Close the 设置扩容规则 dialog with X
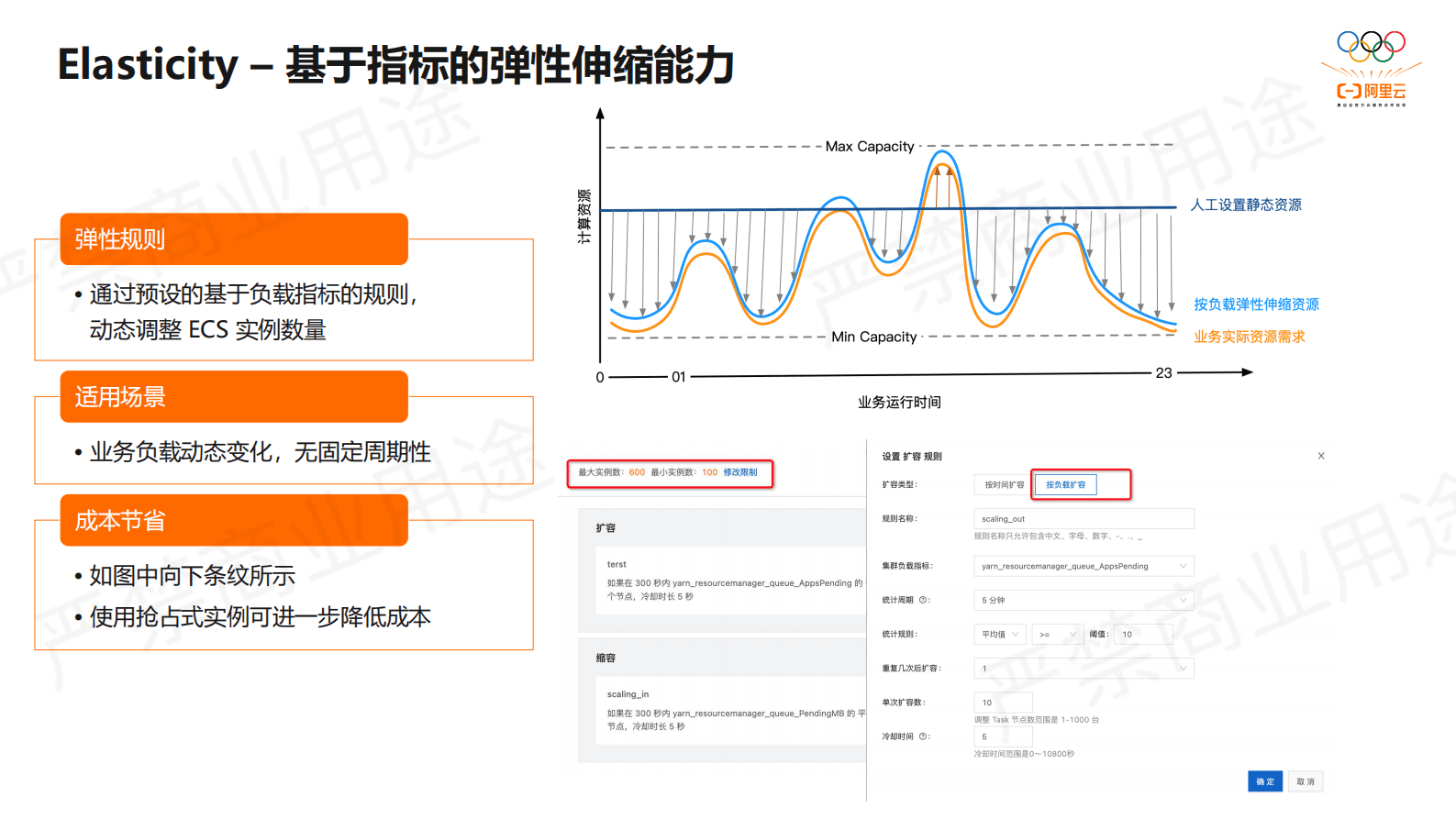The width and height of the screenshot is (1456, 819). 1321,456
